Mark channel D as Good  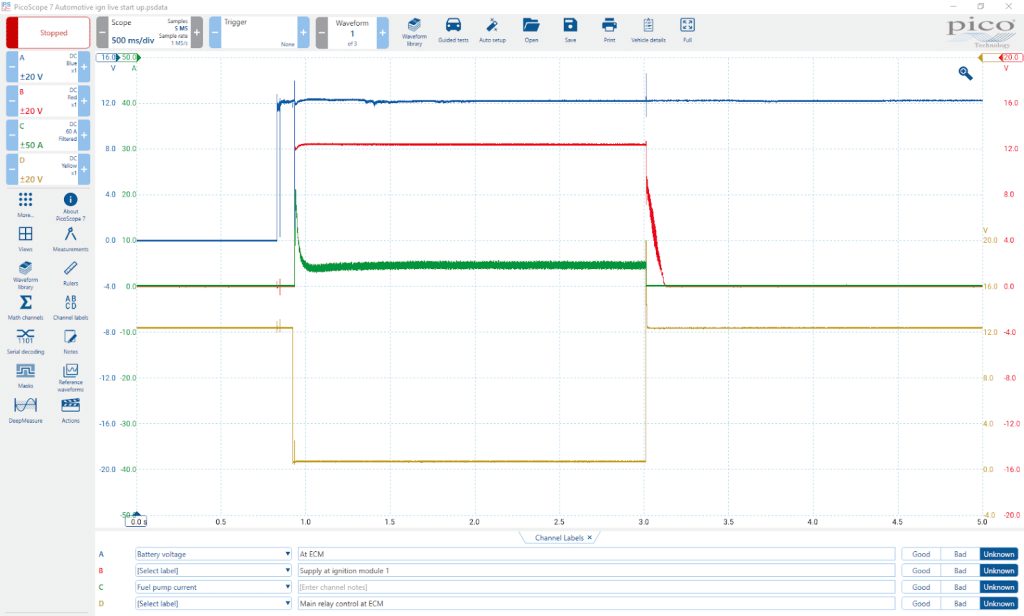(921, 604)
